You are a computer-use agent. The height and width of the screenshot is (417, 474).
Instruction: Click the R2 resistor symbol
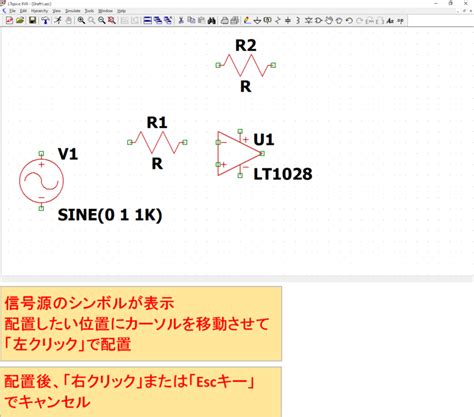click(246, 65)
